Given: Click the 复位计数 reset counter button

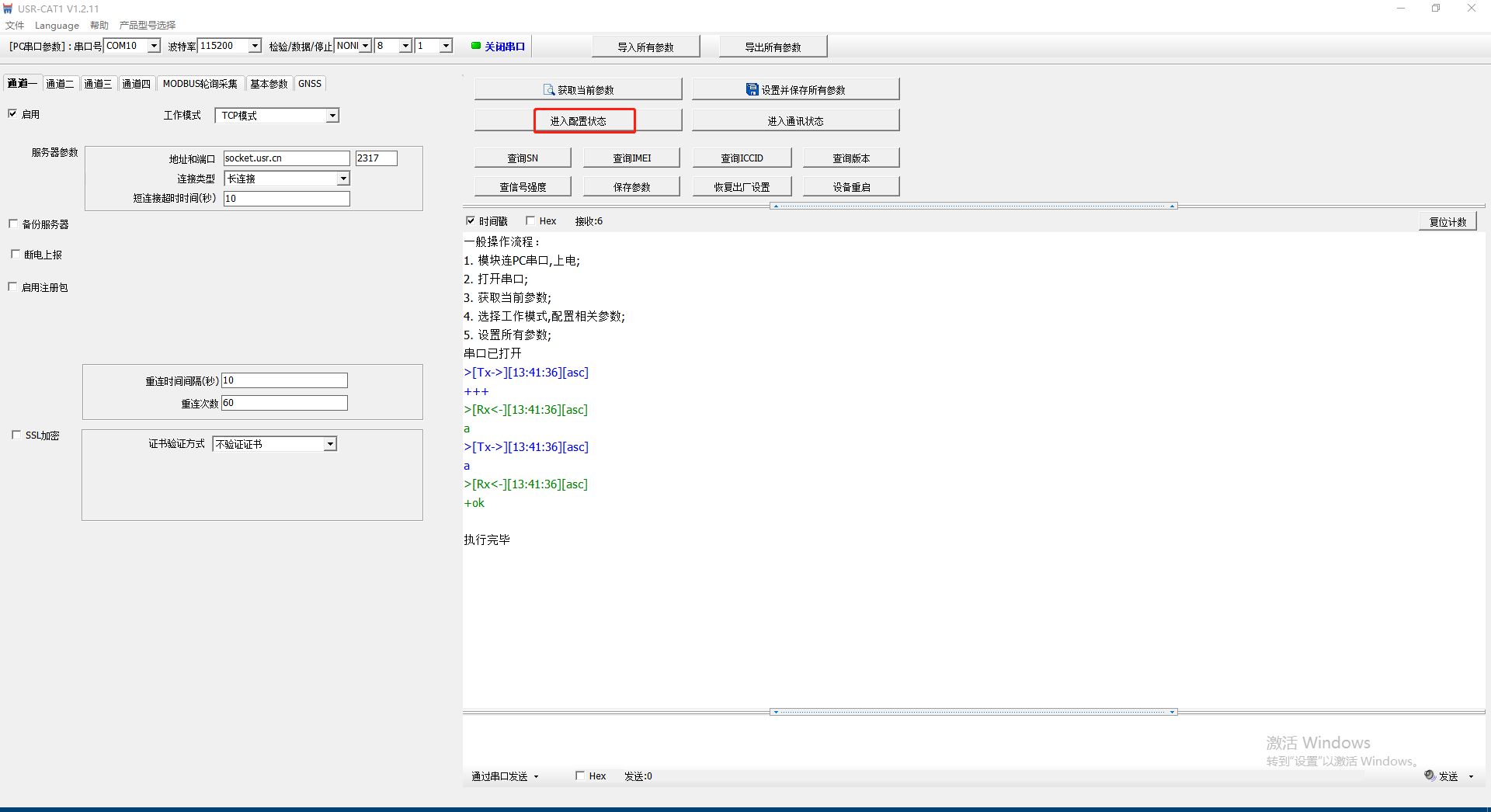Looking at the screenshot, I should point(1448,222).
